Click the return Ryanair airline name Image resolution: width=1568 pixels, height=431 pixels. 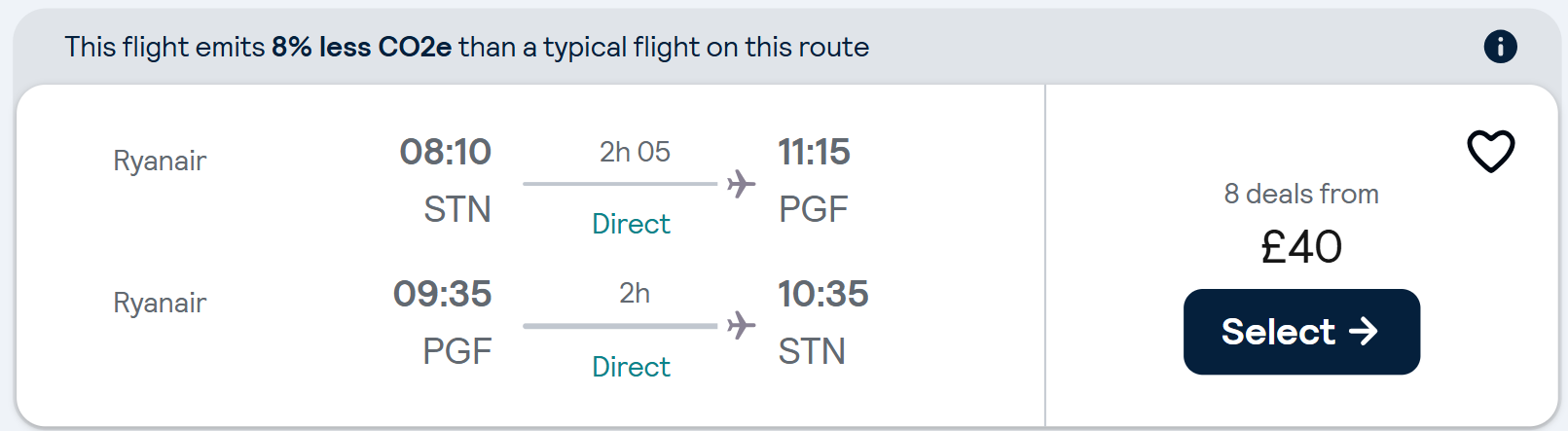click(x=160, y=303)
